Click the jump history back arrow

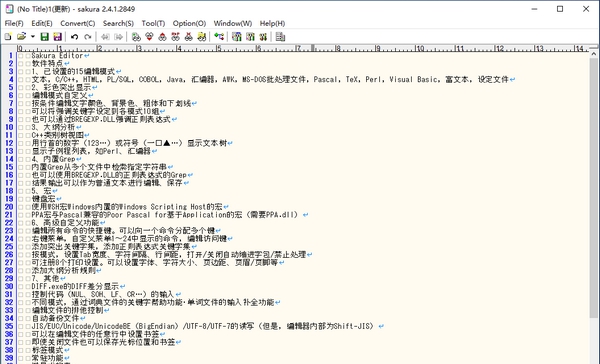coord(105,37)
